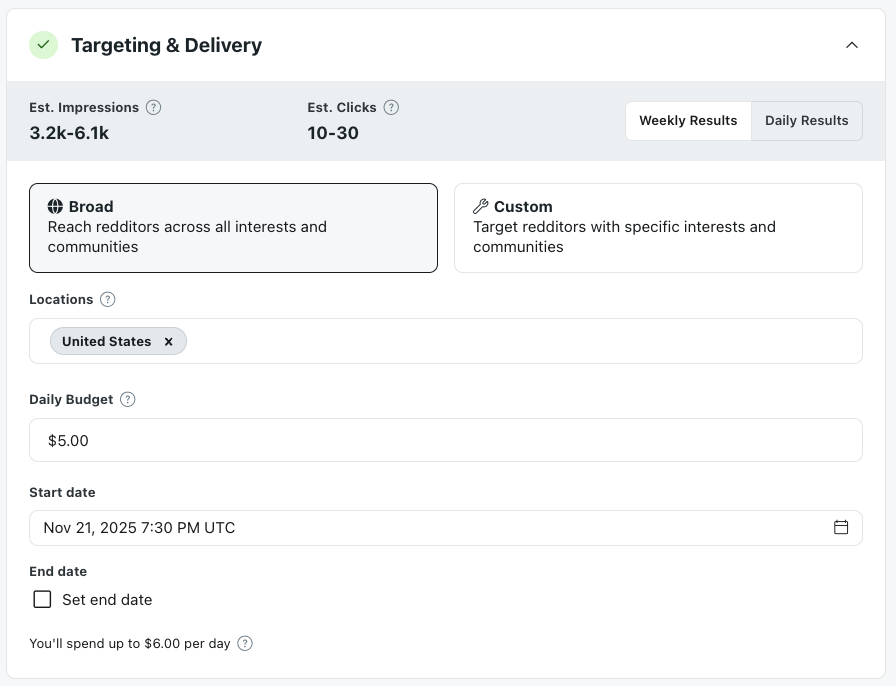Screen dimensions: 896x686
Task: Collapse the Targeting & Delivery section
Action: 852,45
